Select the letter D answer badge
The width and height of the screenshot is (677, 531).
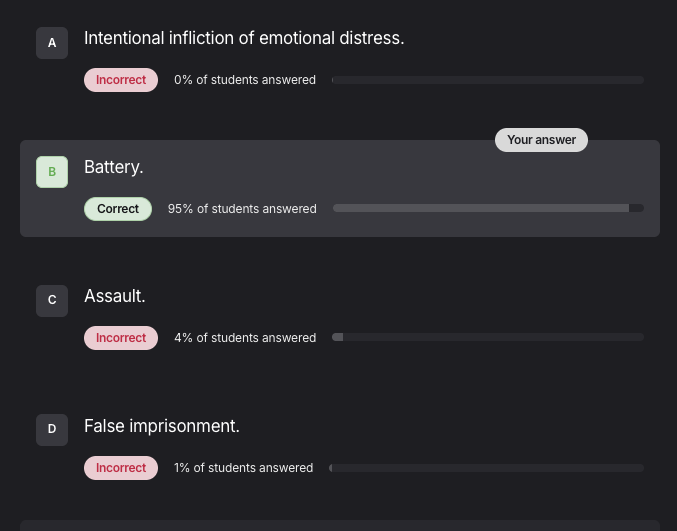(x=52, y=430)
